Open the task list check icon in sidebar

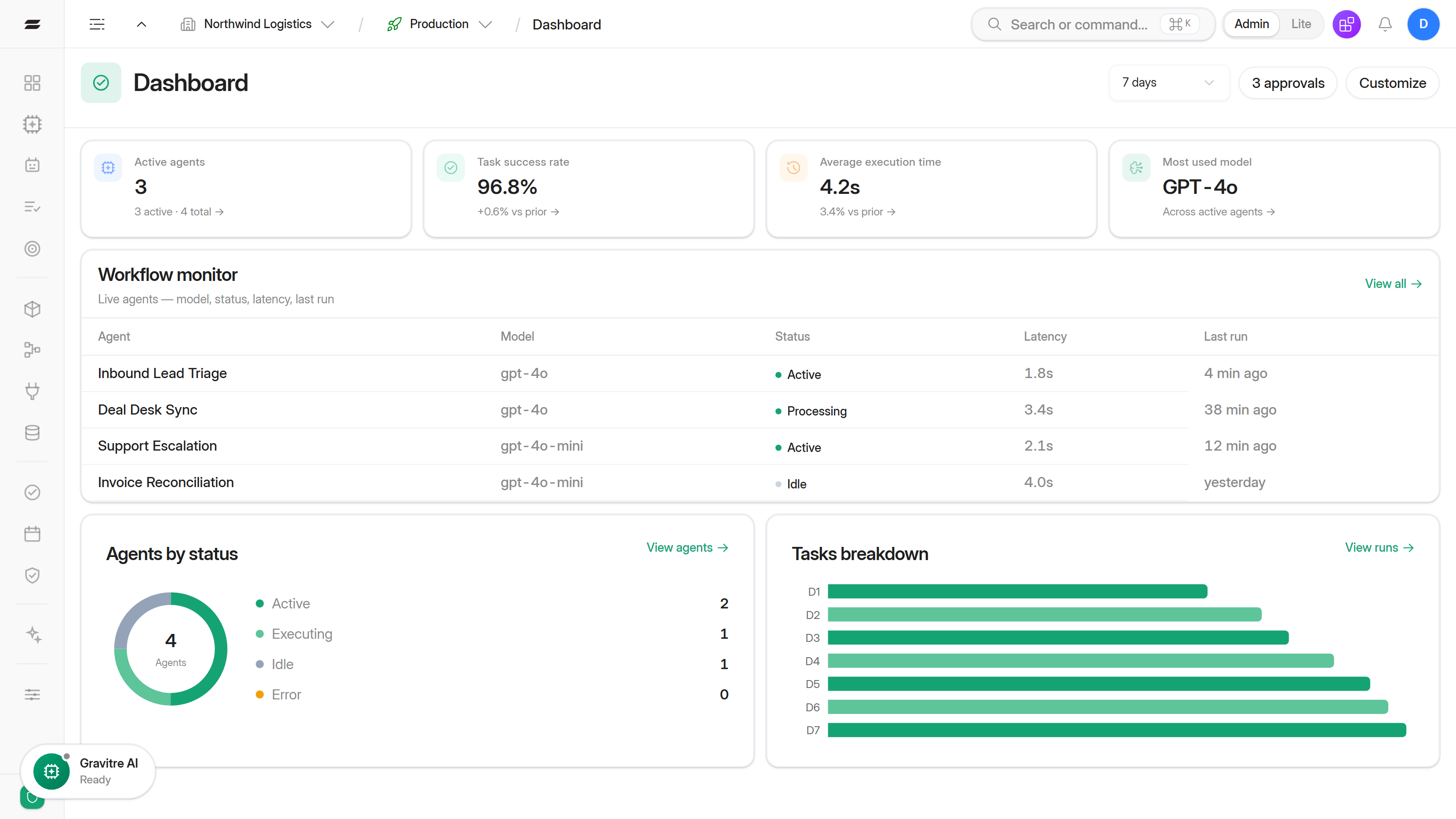pos(32,207)
